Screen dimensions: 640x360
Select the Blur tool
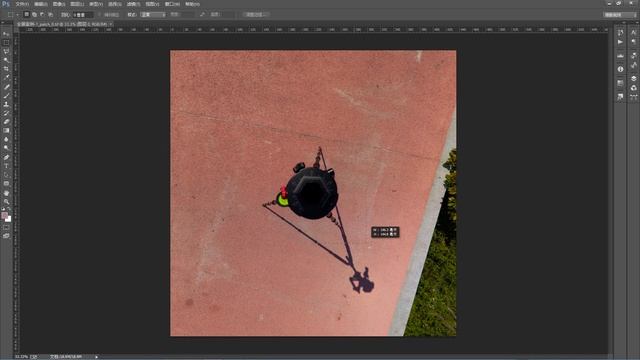[x=6, y=139]
